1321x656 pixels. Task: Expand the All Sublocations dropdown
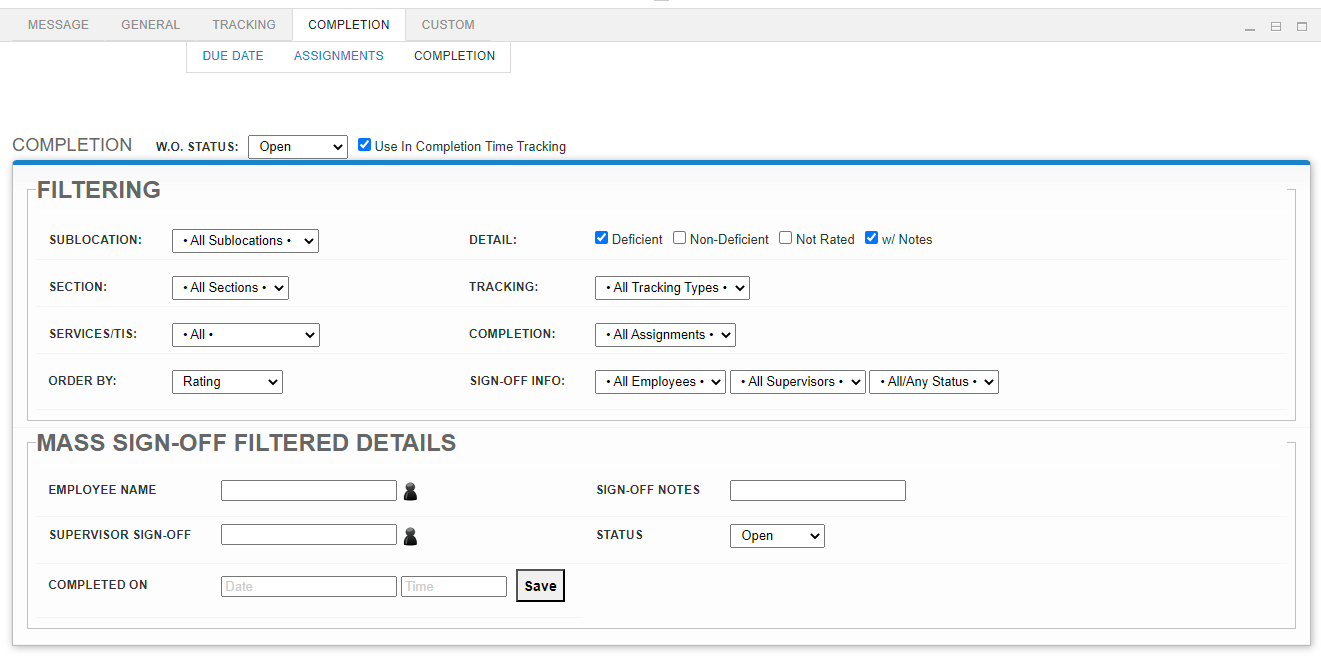(x=245, y=240)
